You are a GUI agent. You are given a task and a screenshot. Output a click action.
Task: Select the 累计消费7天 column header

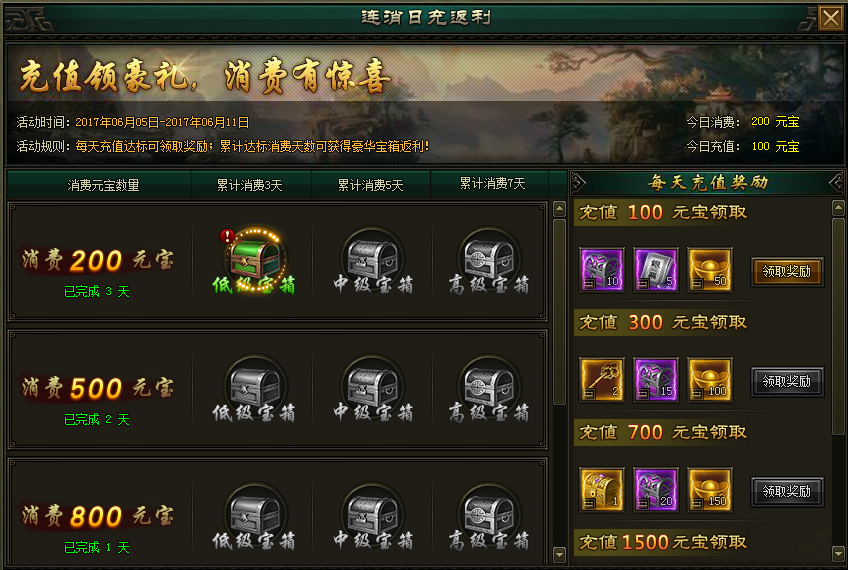(x=492, y=184)
